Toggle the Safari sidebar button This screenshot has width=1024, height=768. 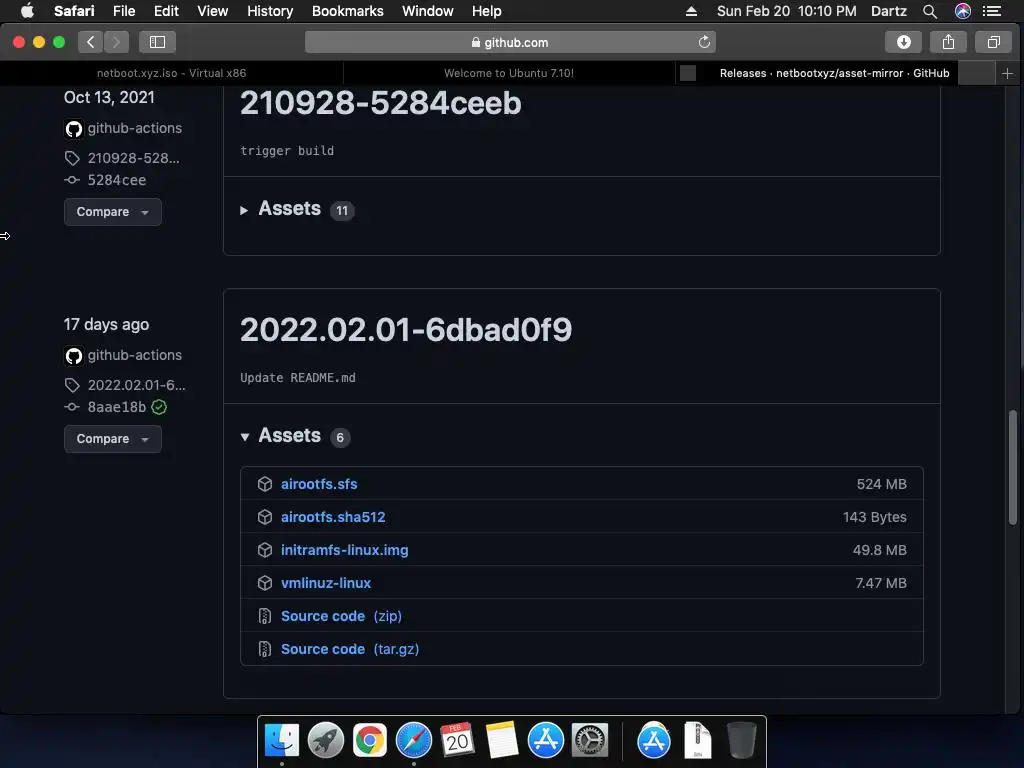pyautogui.click(x=157, y=42)
